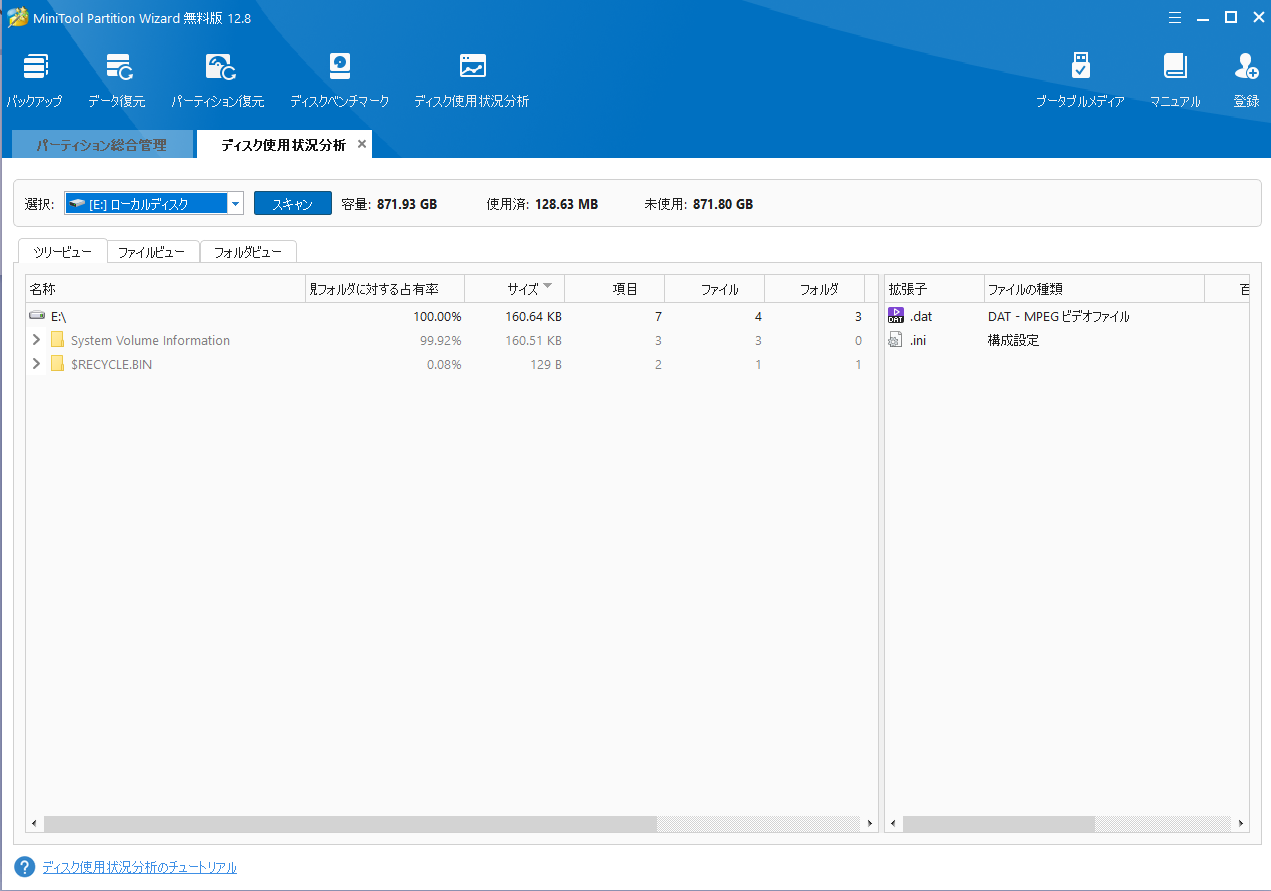Screen dimensions: 1271x891
Task: Click horizontal scrollbar in tree view pane
Action: point(350,824)
